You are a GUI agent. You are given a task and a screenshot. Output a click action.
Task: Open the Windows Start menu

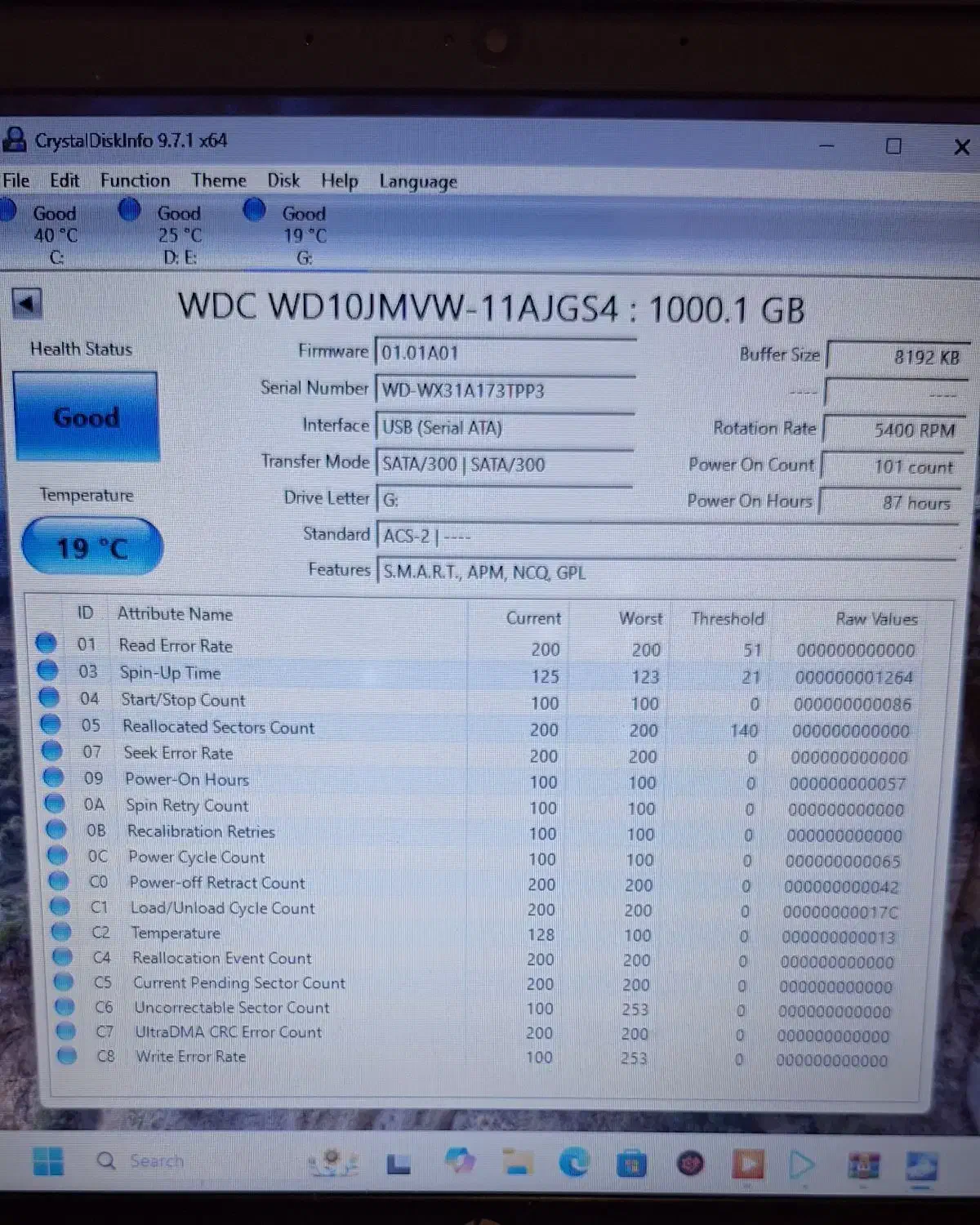tap(47, 1160)
